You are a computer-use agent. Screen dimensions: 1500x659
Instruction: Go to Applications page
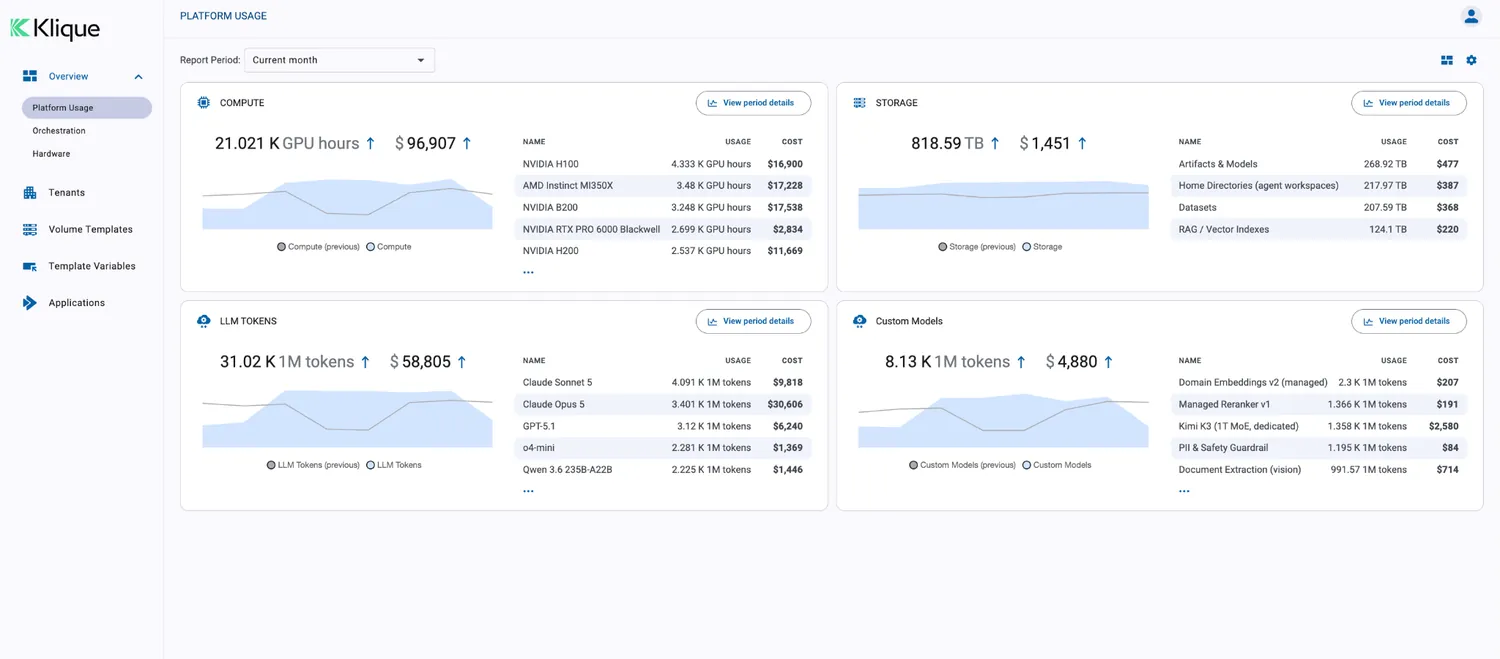[76, 303]
